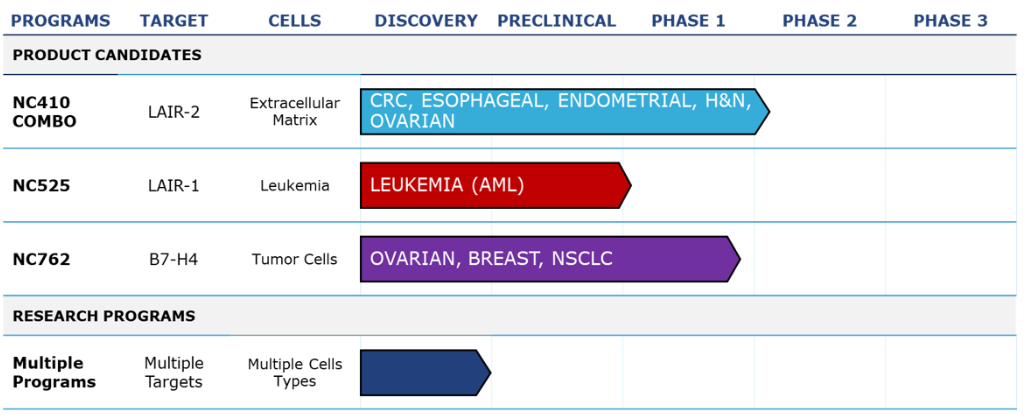Click the blue CRC, ESOPHAGEAL progress bar
Viewport: 1026px width, 415px height.
point(565,111)
